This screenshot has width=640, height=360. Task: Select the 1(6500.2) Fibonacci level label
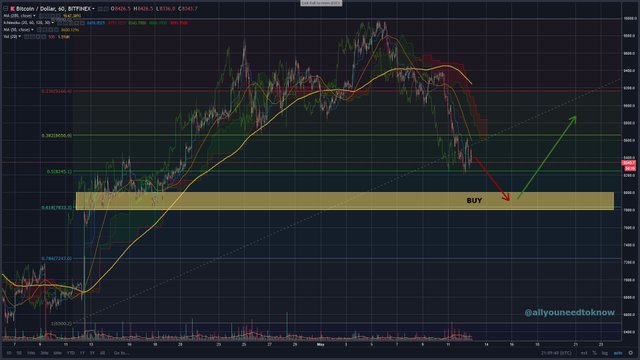(x=61, y=323)
